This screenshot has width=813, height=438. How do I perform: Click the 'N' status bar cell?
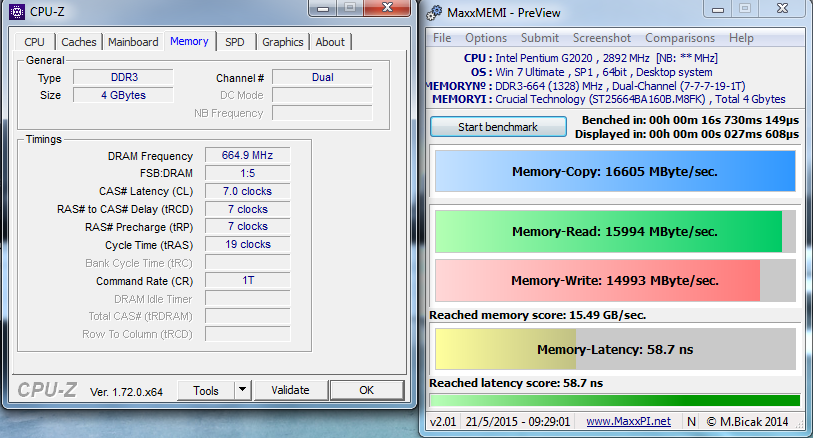click(x=691, y=421)
